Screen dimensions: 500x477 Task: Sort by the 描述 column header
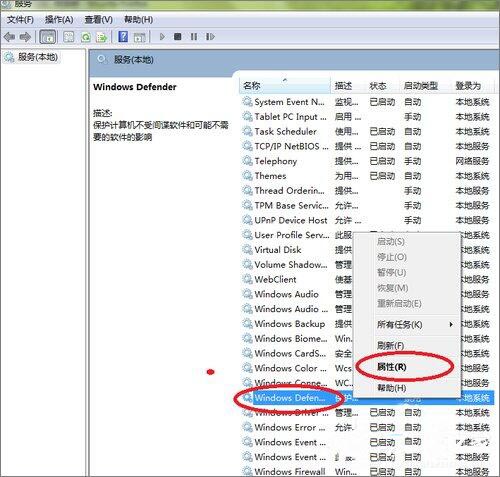click(348, 86)
